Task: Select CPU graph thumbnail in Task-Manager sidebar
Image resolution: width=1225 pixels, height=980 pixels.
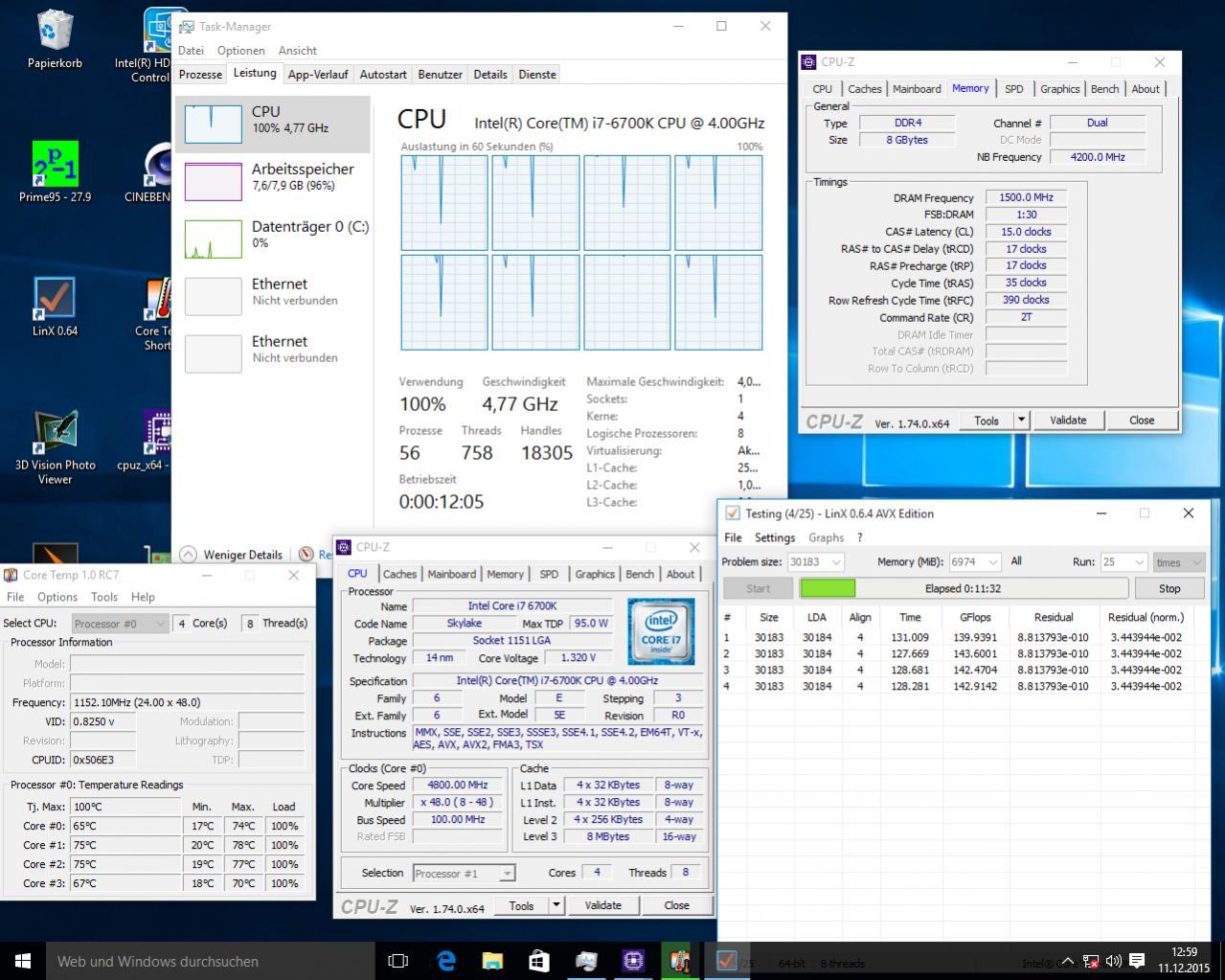Action: pyautogui.click(x=213, y=124)
